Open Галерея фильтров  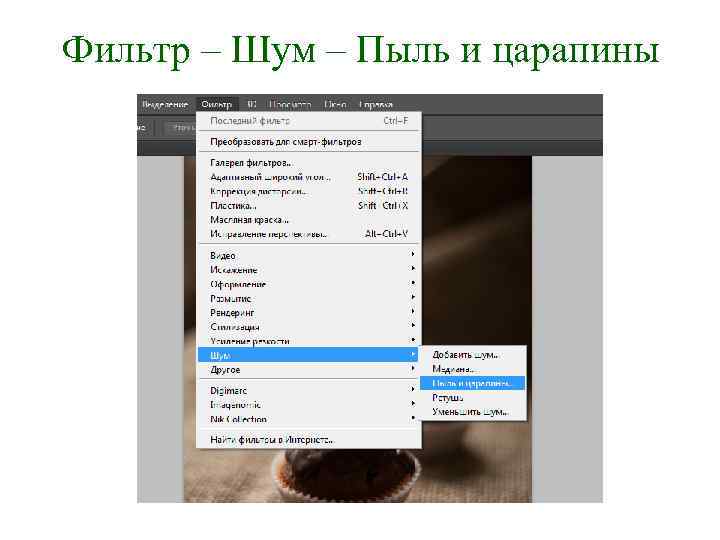coord(309,163)
